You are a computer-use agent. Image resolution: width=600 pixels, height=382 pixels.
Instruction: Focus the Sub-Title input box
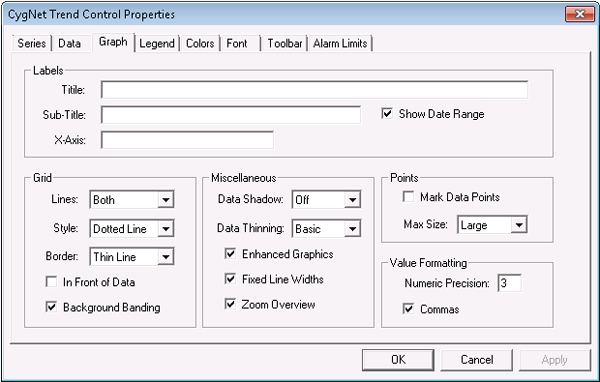click(x=231, y=114)
